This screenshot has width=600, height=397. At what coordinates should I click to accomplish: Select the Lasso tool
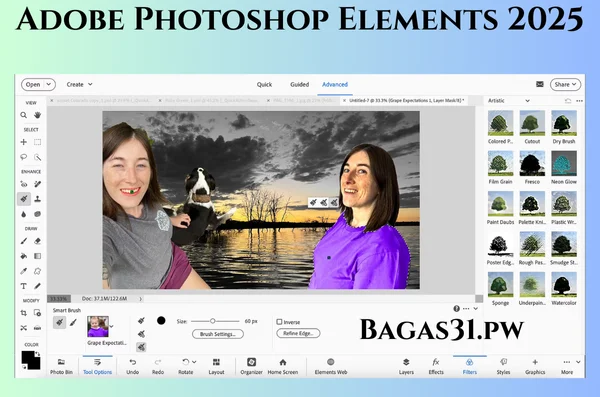24,157
